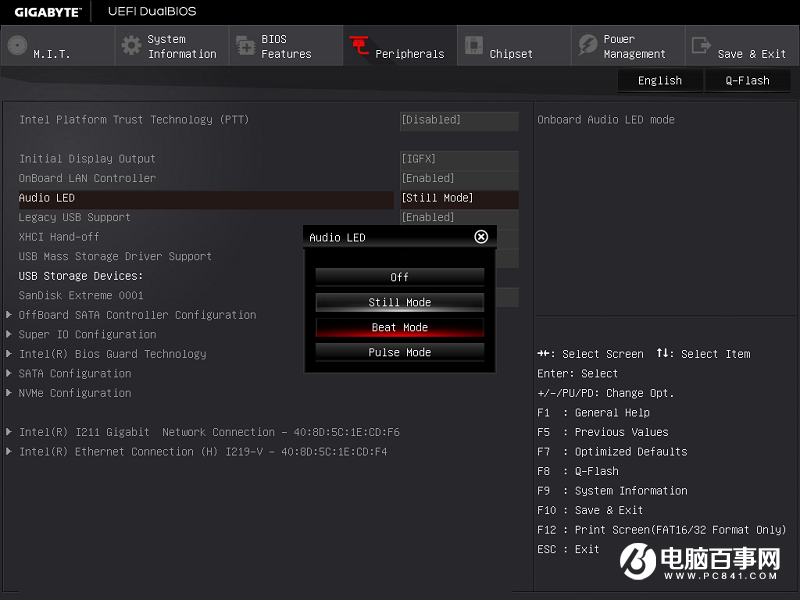Expand Super IO Configuration submenu
This screenshot has width=800, height=600.
tap(87, 334)
